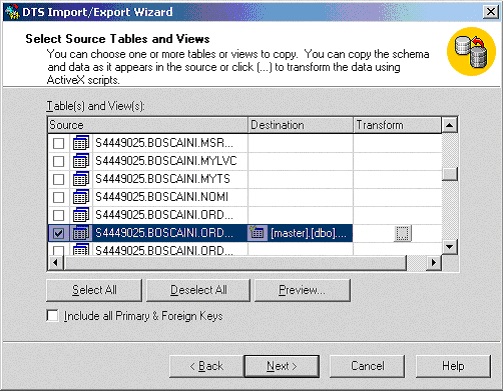Click the destination table icon beside [master].[dbo]
This screenshot has height=391, width=503.
coord(257,233)
